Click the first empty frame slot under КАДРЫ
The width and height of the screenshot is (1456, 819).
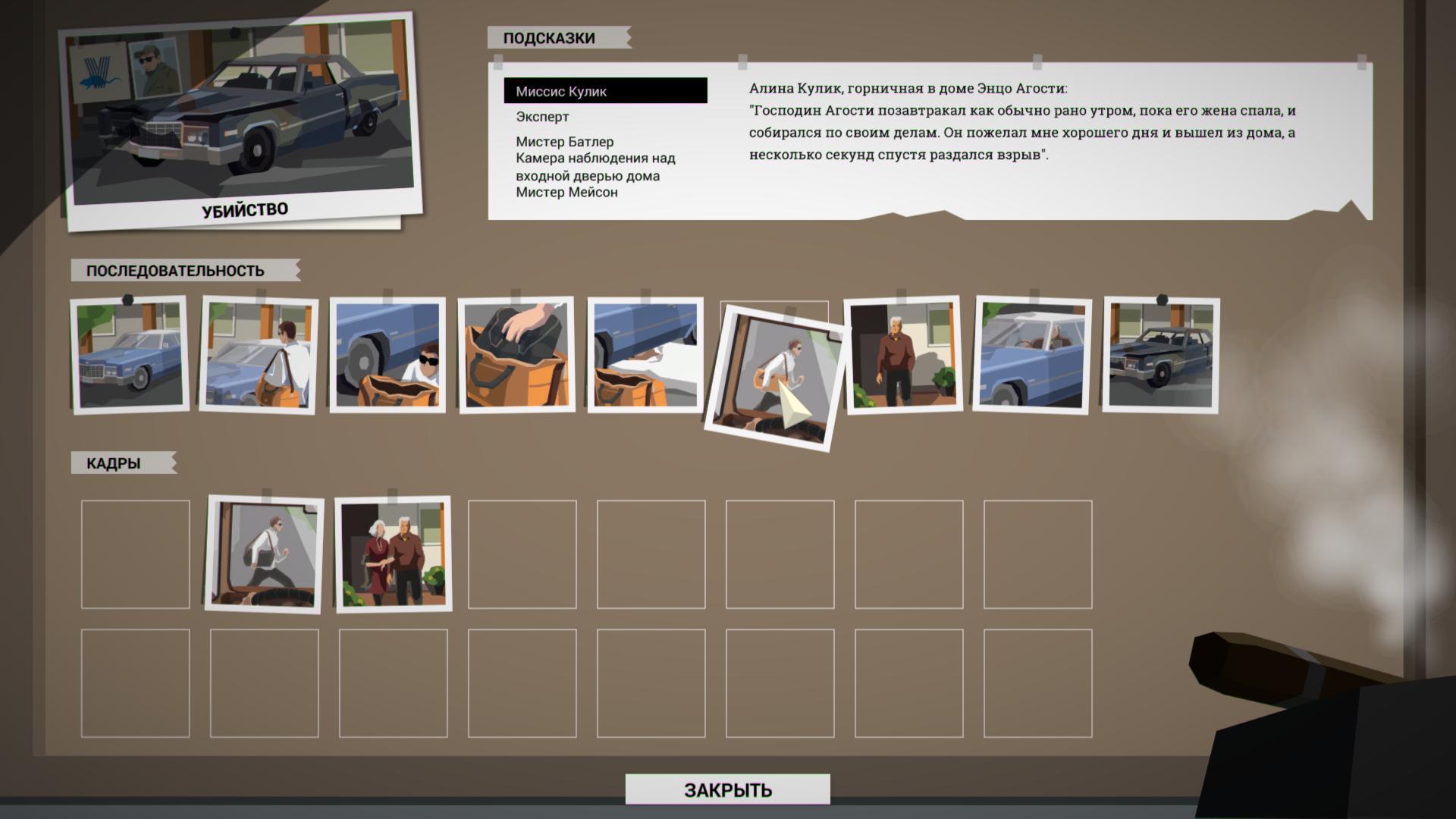point(136,554)
